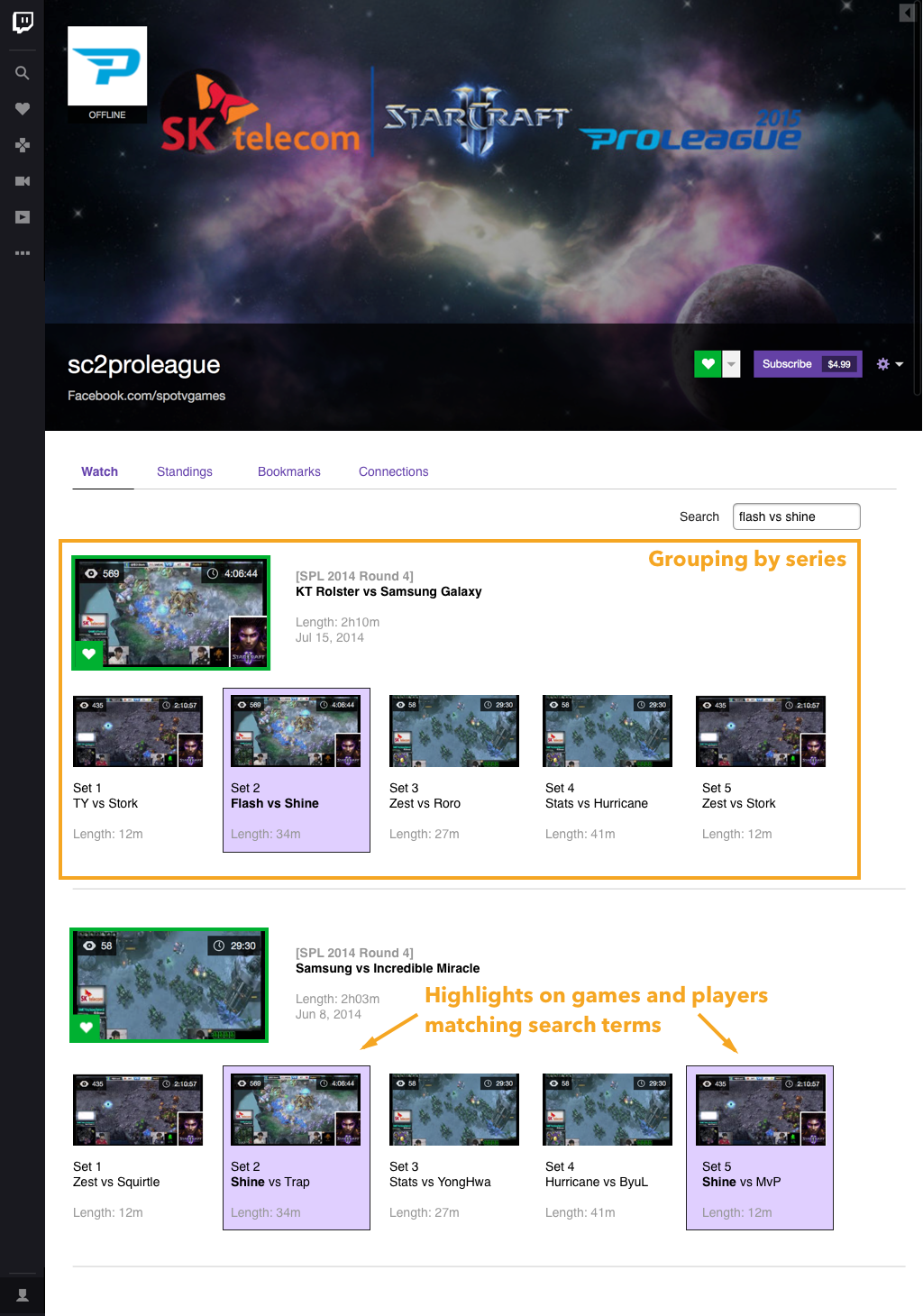Click 'Hurricane vs ByuL' title text
Screen dimensions: 923x1316
[597, 1182]
